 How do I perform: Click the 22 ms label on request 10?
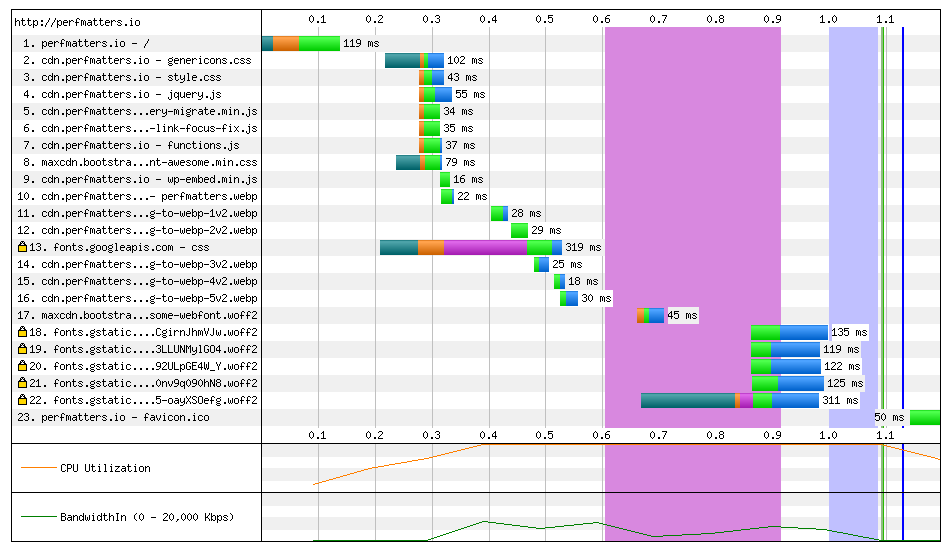click(472, 196)
